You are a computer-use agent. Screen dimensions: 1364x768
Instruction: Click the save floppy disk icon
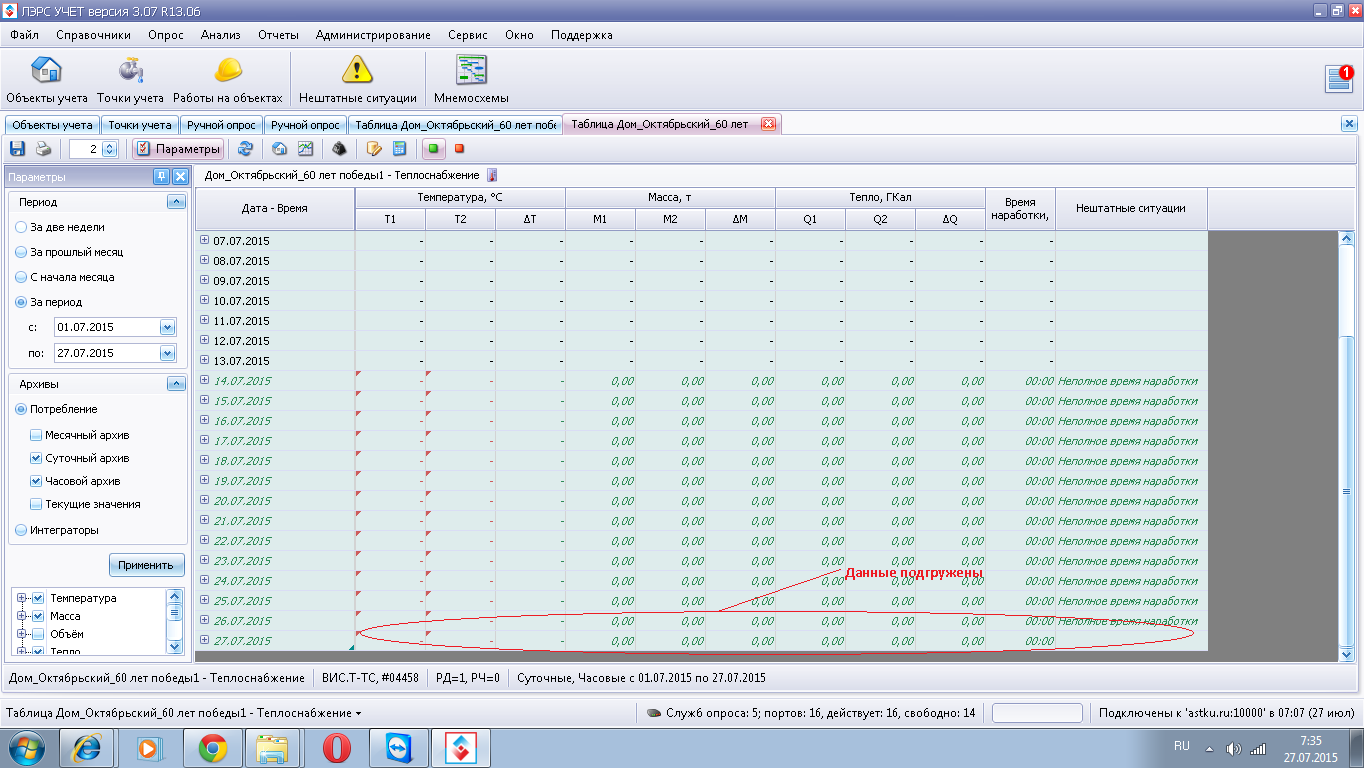pos(17,149)
